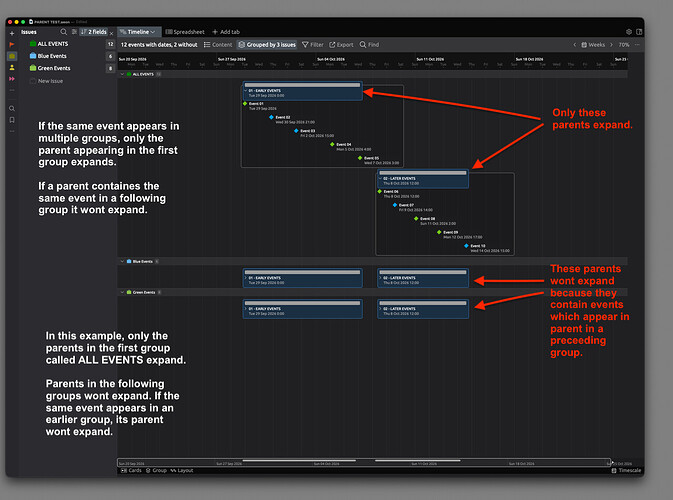
Task: Open Layout options in bottom bar
Action: click(182, 471)
